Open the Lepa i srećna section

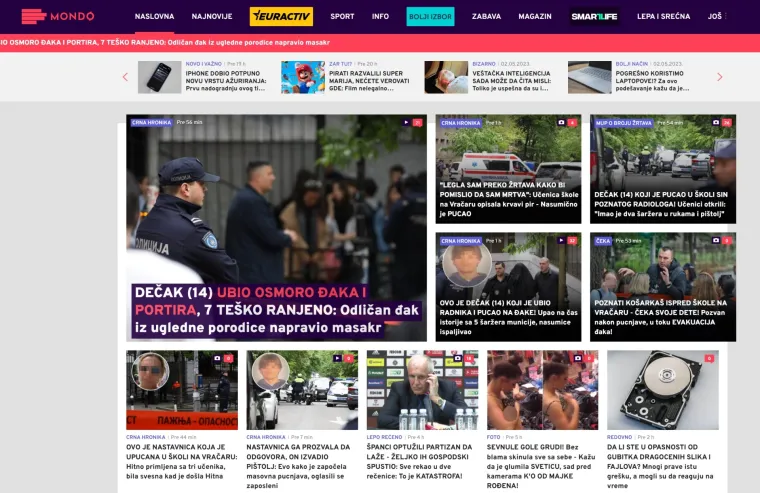(x=663, y=16)
